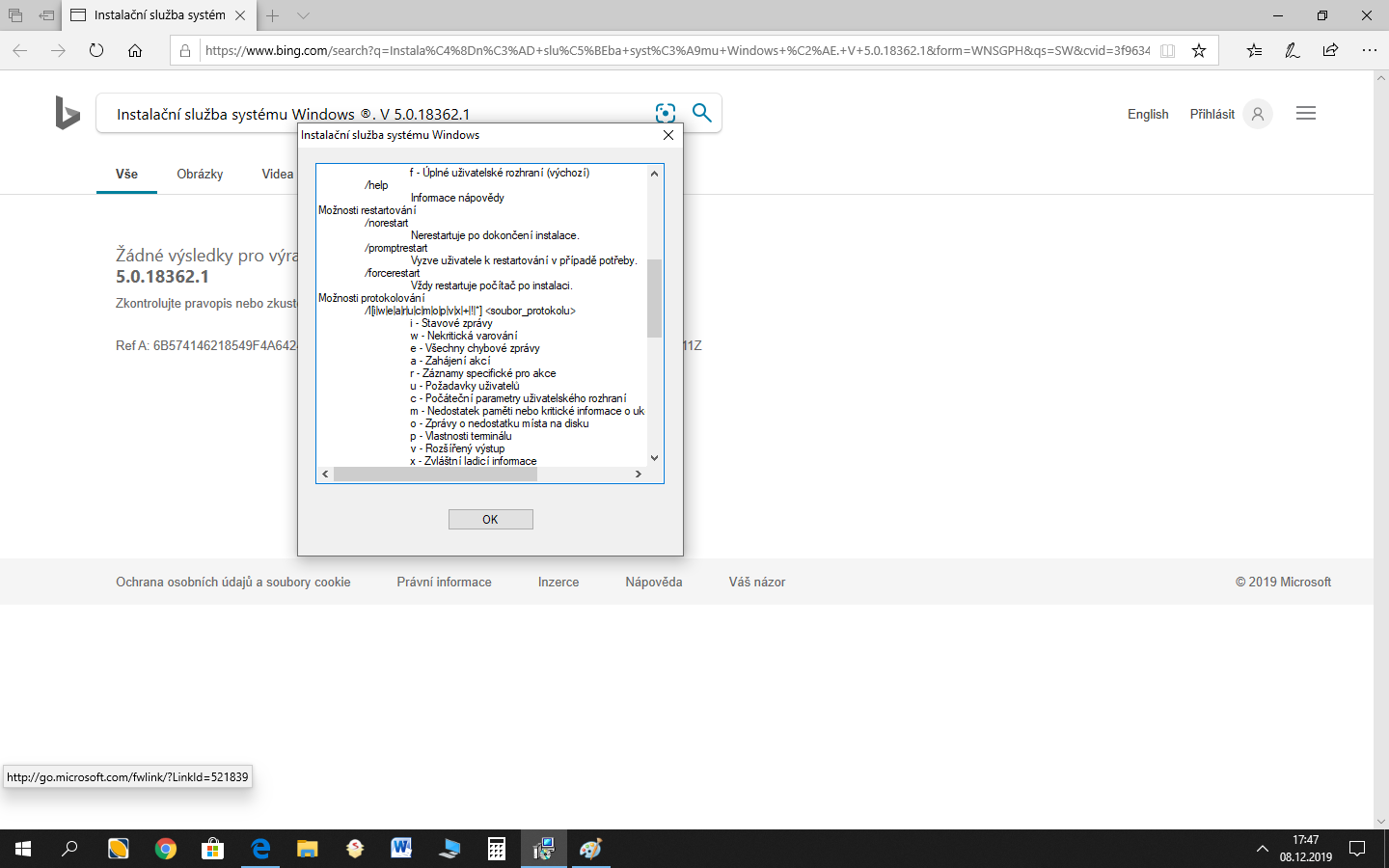Viewport: 1389px width, 868px height.
Task: Select the Instalační služba systém browser tab
Action: click(158, 15)
